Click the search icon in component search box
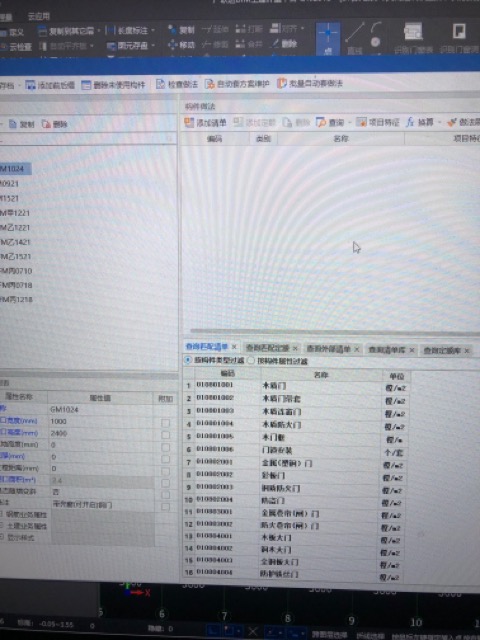This screenshot has height=640, width=480. tap(169, 139)
